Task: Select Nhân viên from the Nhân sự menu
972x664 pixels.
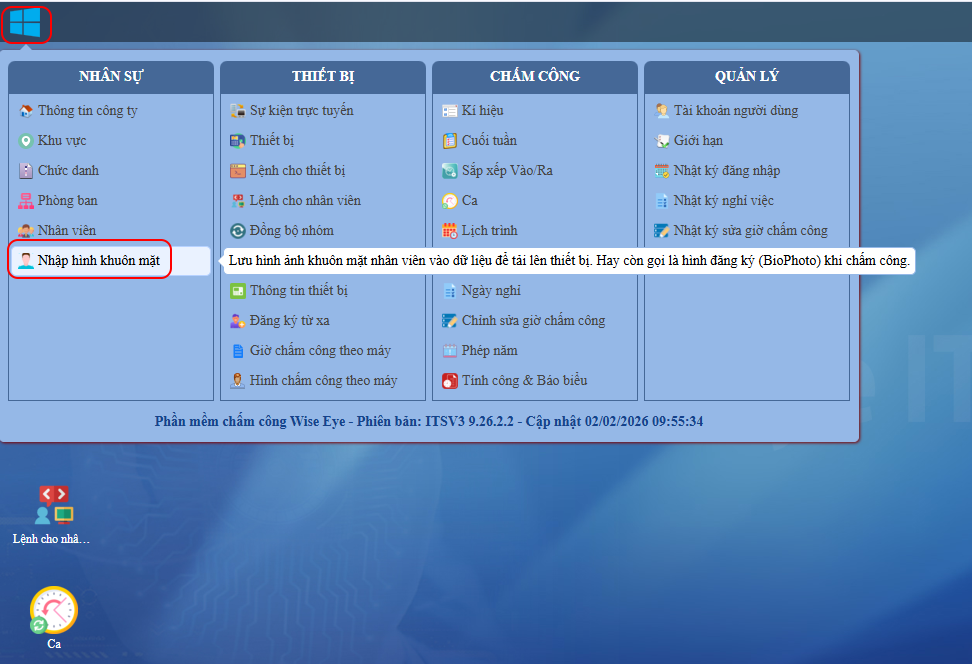Action: [x=67, y=231]
